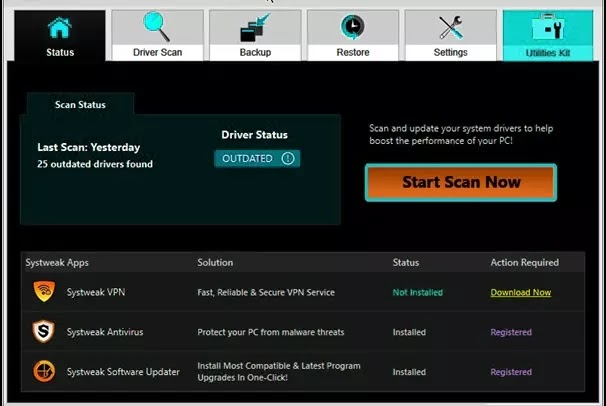Click the Status column header in the table
606x406 pixels.
tap(405, 263)
